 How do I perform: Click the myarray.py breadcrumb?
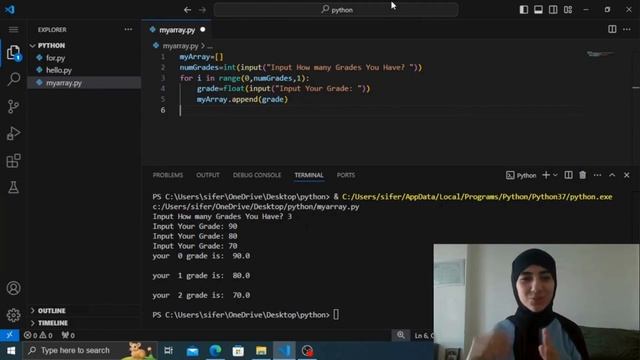pos(180,46)
